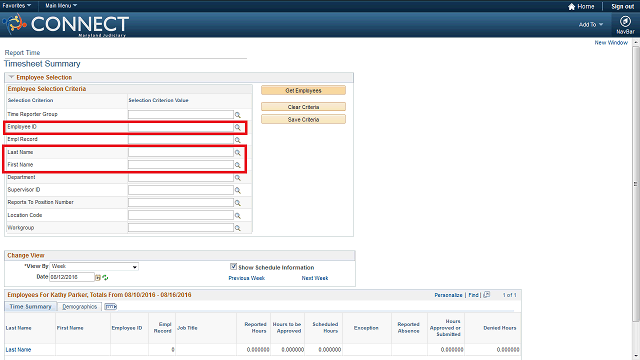This screenshot has width=640, height=360.
Task: Click the Home house icon
Action: [x=571, y=7]
